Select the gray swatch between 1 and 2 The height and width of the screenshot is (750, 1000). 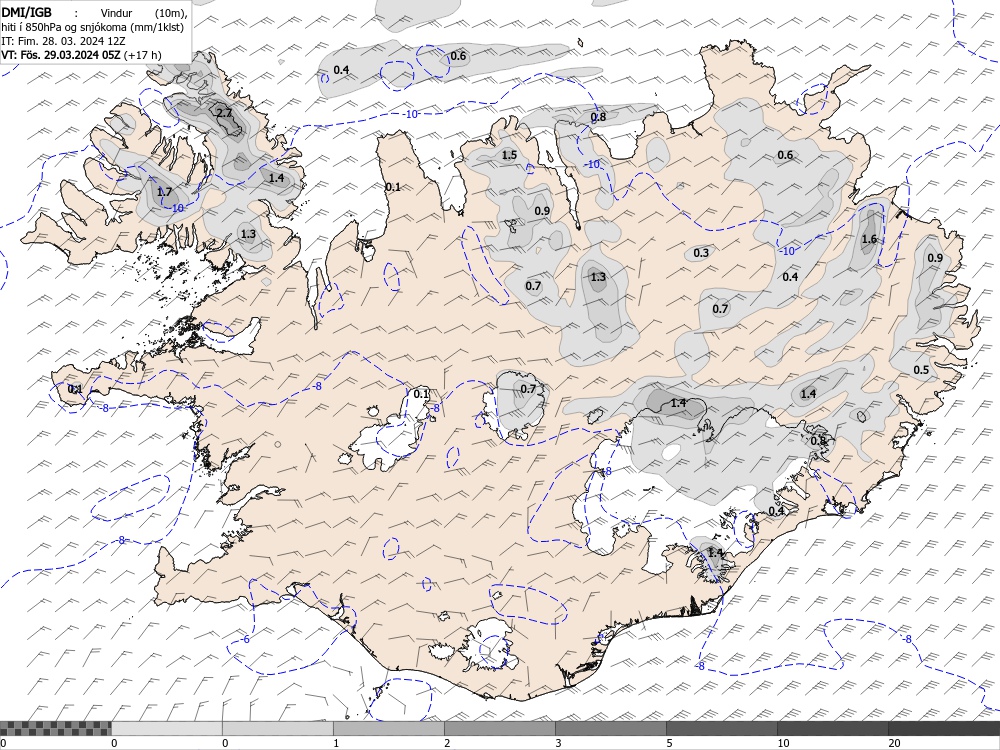[388, 728]
